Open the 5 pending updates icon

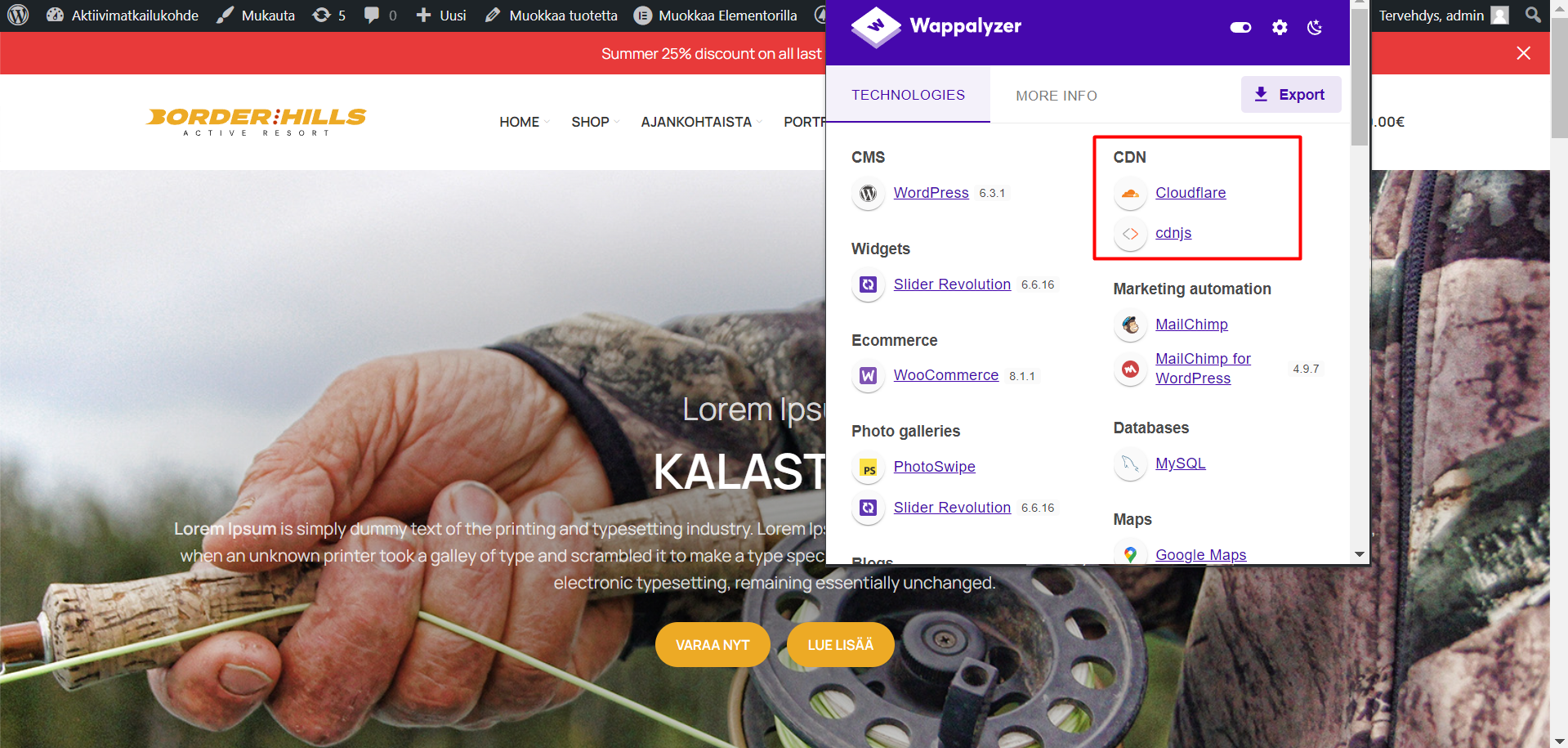(329, 16)
